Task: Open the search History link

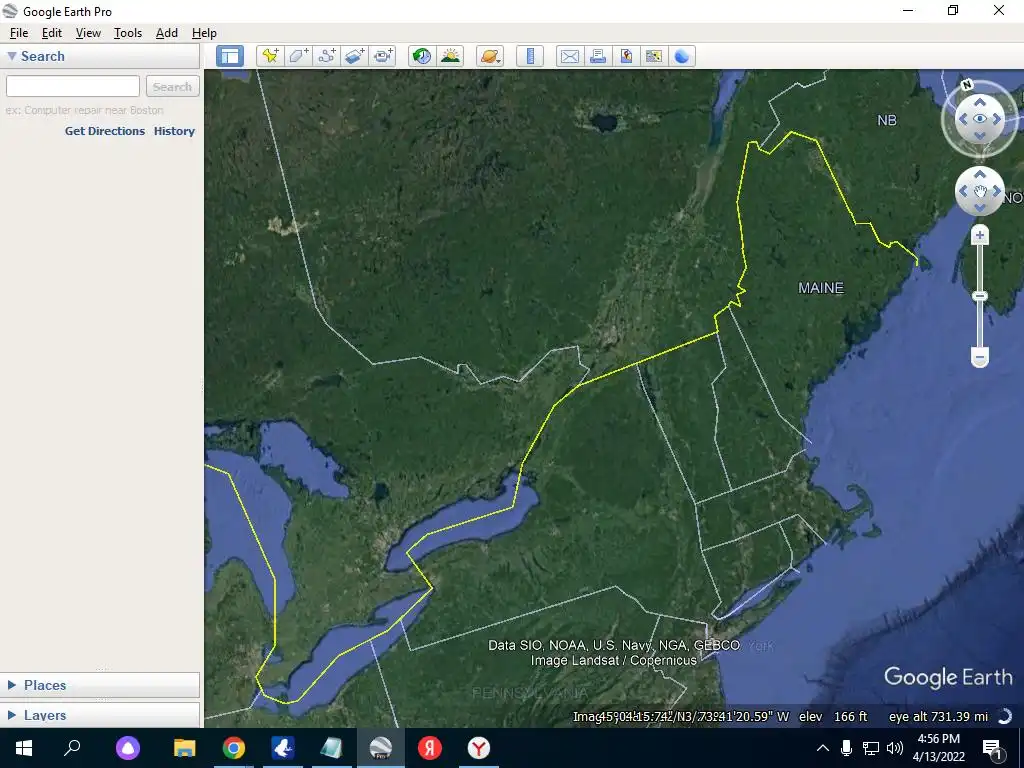Action: pos(174,131)
